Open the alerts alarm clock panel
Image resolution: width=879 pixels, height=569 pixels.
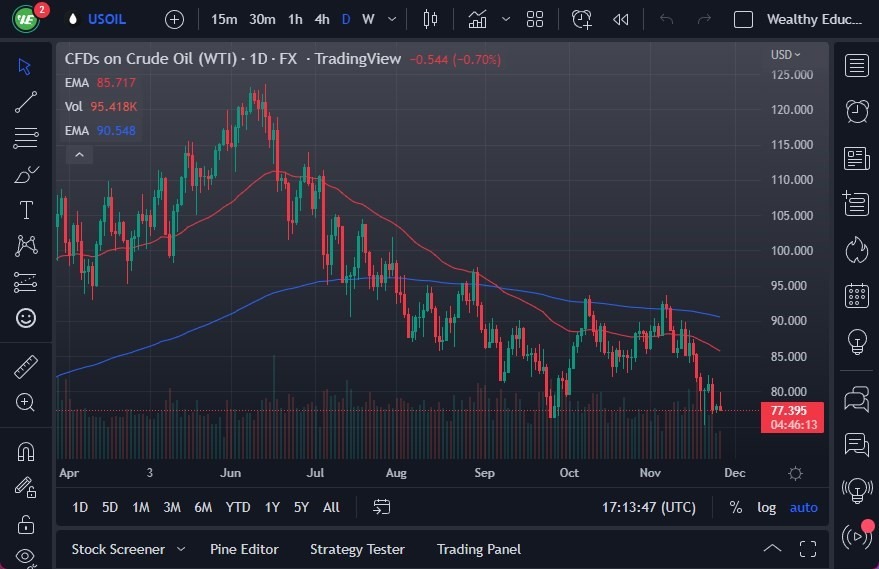point(856,111)
